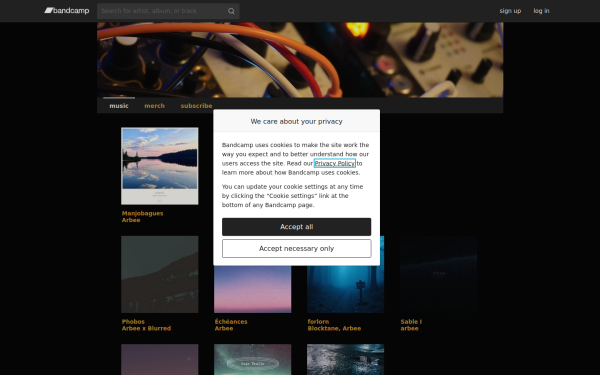Open the Manjobagues album cover

160,166
